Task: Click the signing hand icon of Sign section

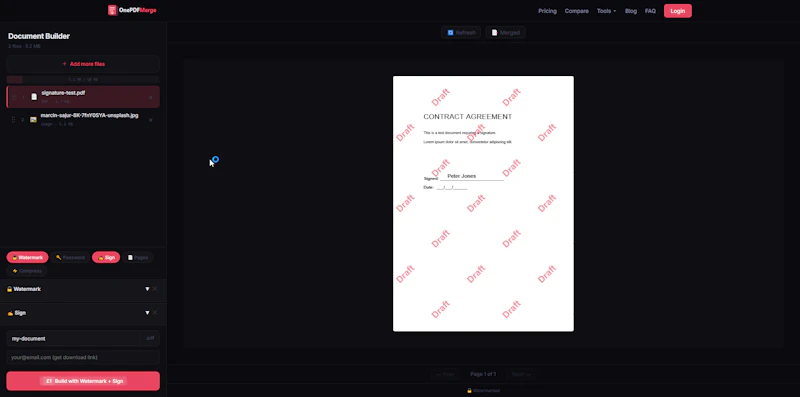Action: click(10, 313)
